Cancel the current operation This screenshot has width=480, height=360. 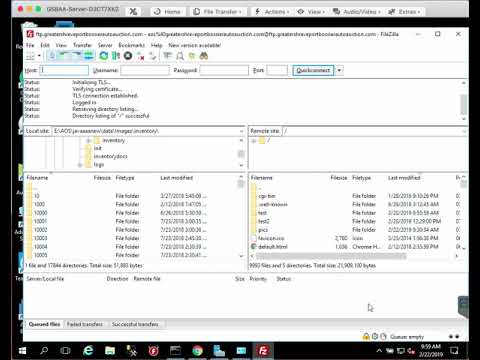[x=128, y=56]
